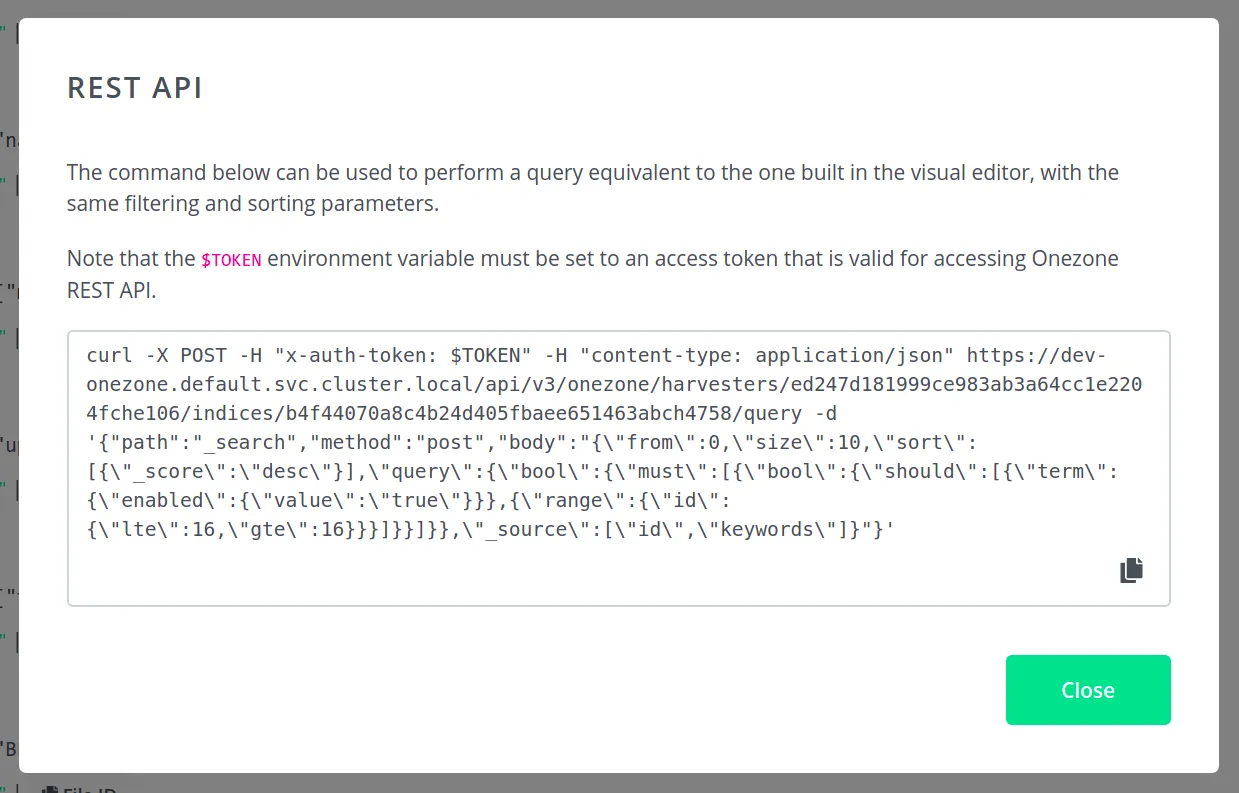Click the Close button
Viewport: 1239px width, 793px height.
tap(1088, 689)
